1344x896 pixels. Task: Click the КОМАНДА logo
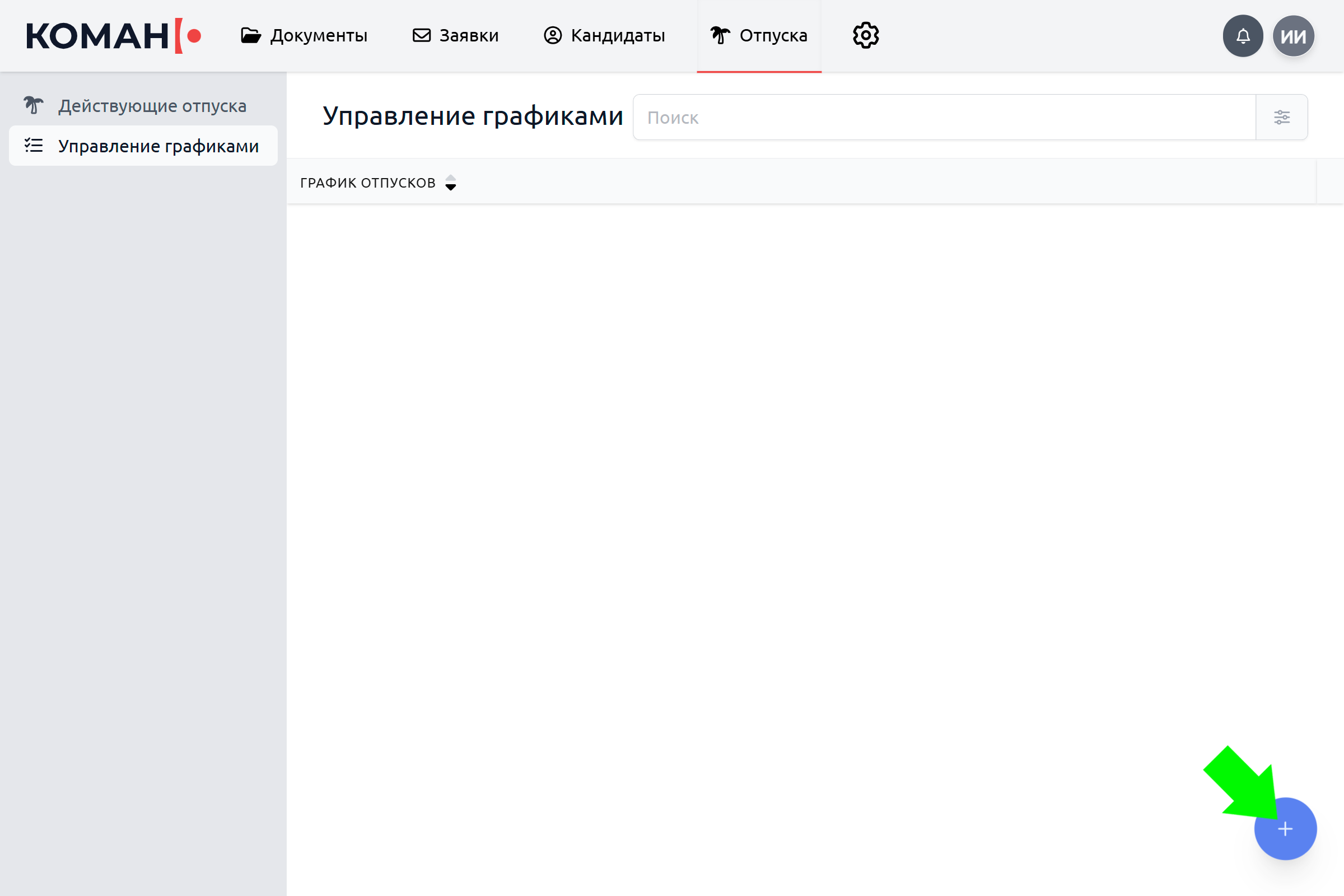[x=113, y=36]
